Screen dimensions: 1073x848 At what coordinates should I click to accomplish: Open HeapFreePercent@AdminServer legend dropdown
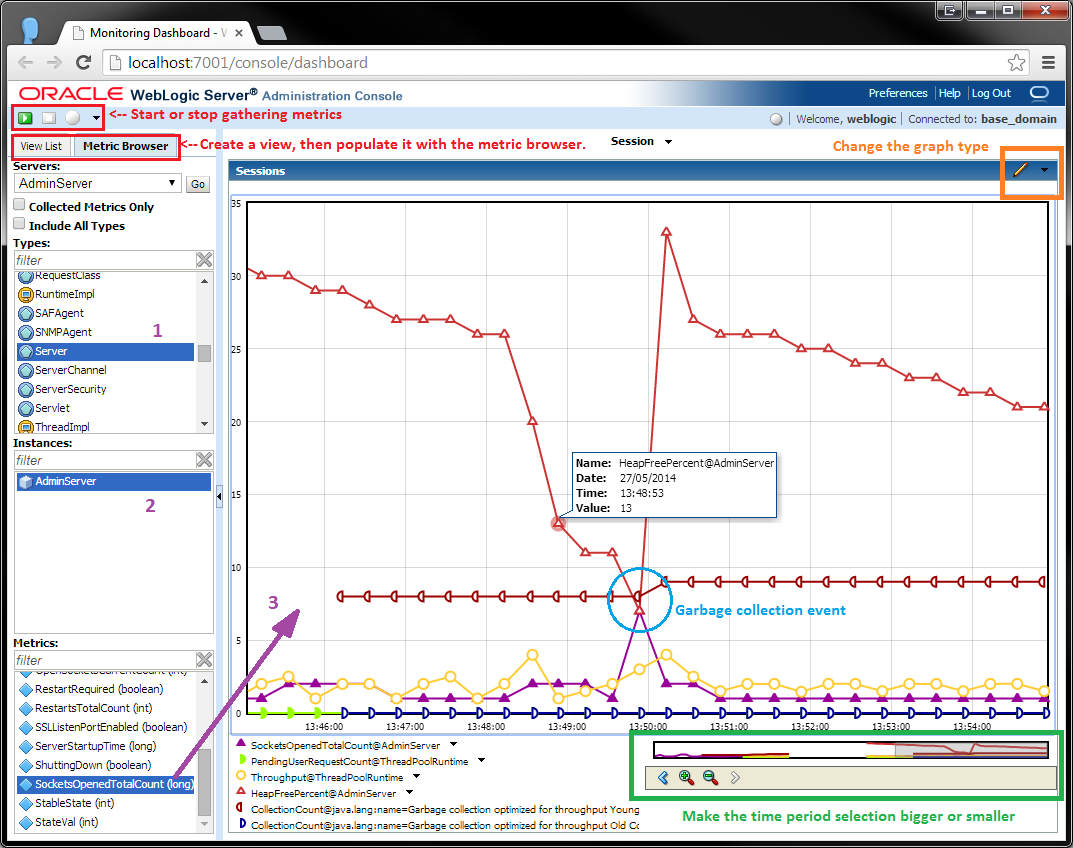409,793
